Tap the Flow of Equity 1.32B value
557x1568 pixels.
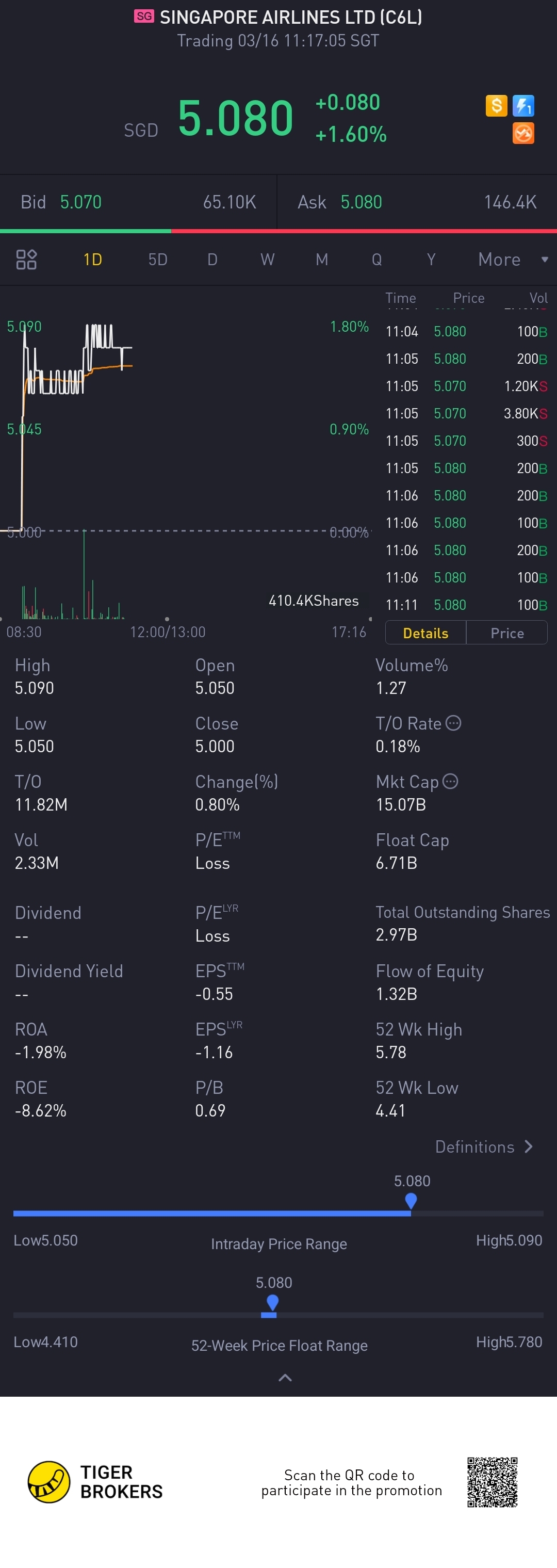(x=396, y=994)
